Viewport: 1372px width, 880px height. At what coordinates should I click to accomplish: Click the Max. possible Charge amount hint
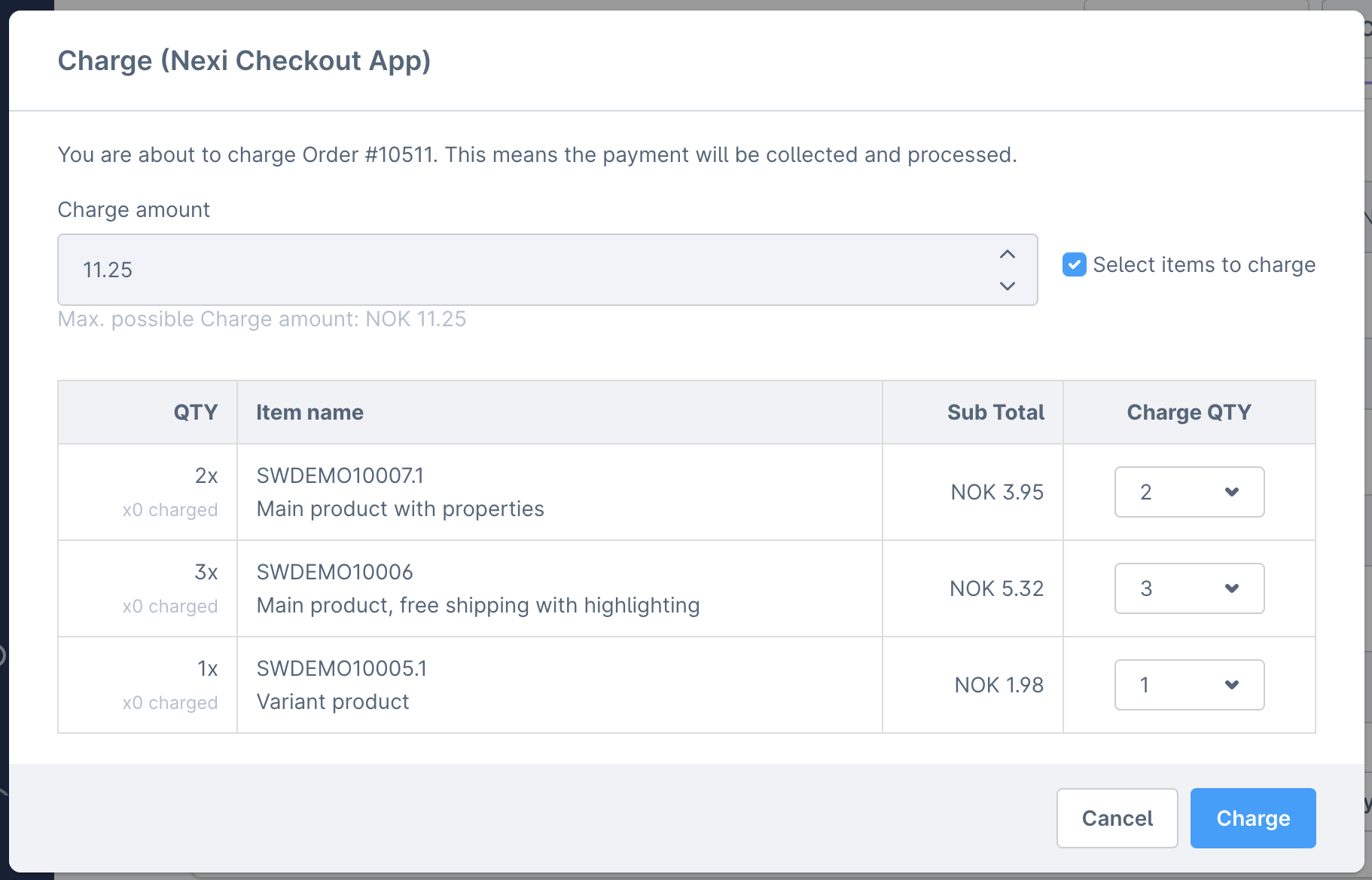[x=262, y=319]
